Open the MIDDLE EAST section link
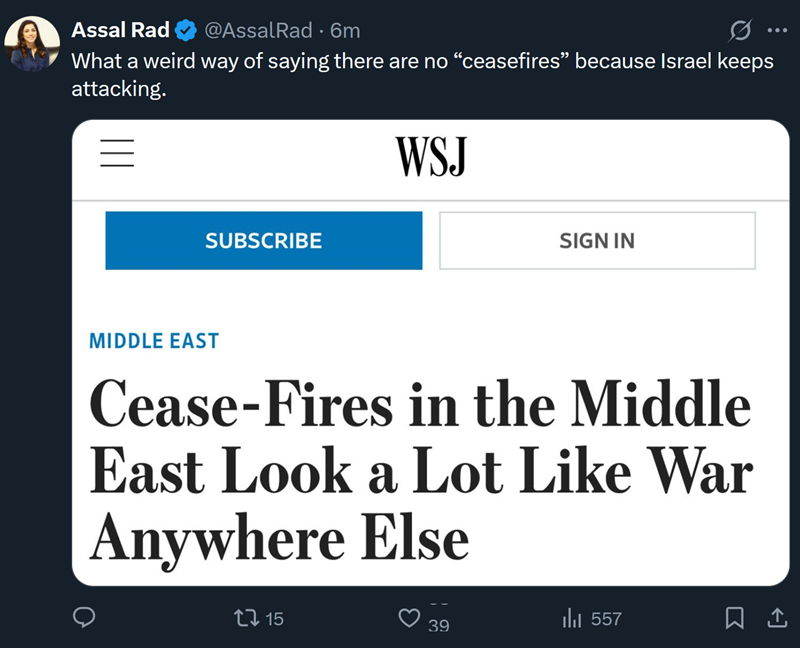Viewport: 800px width, 648px height. 154,341
